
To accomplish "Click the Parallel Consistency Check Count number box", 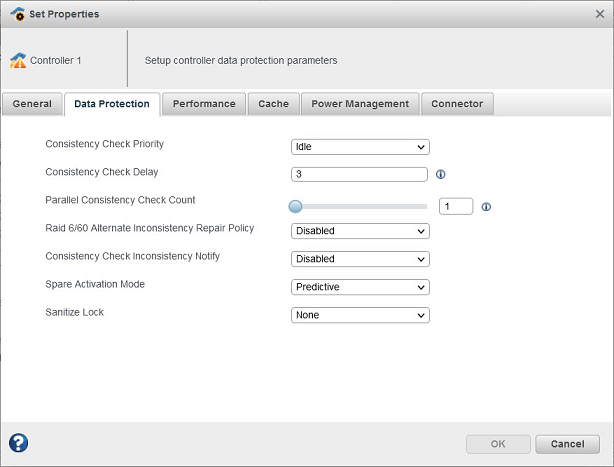I will (x=456, y=206).
